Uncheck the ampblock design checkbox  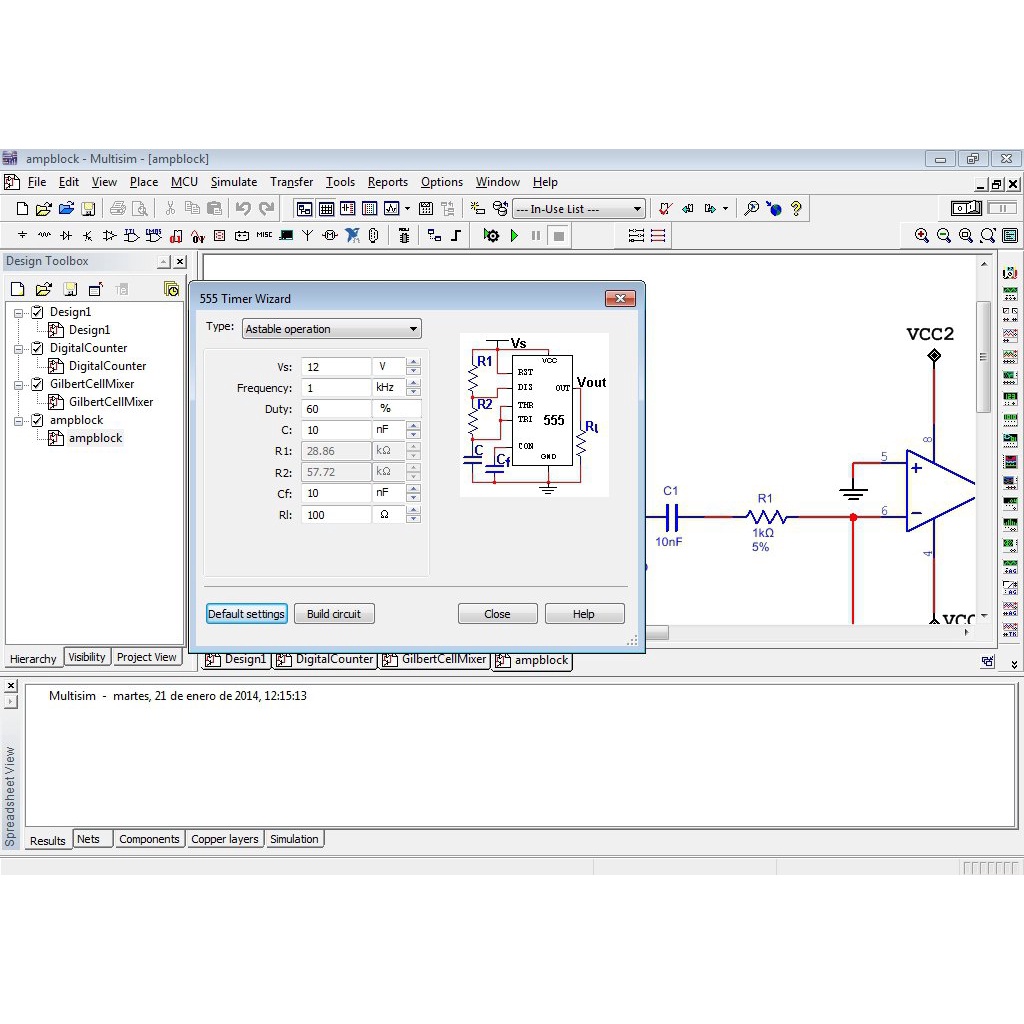coord(37,420)
